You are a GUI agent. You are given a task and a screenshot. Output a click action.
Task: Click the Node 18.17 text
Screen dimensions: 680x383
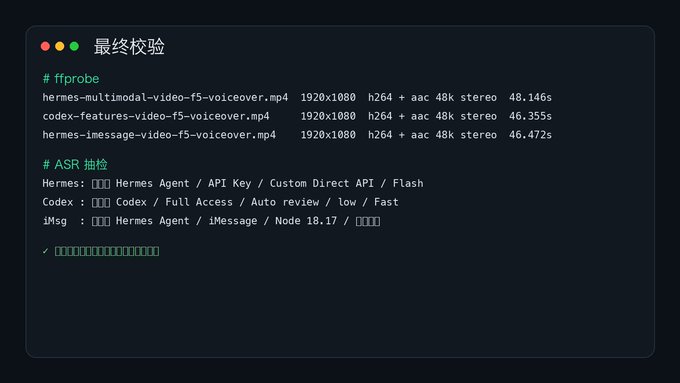tap(306, 221)
